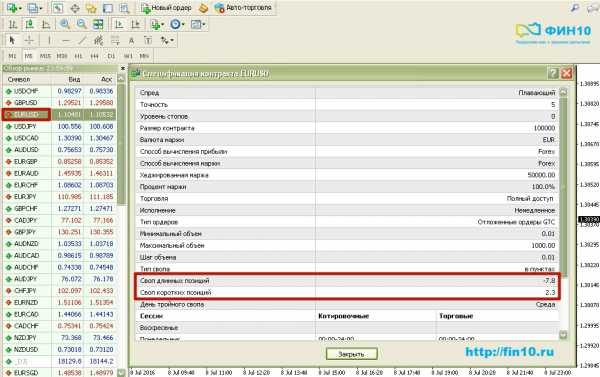Click the help question mark in dialog

click(x=553, y=73)
